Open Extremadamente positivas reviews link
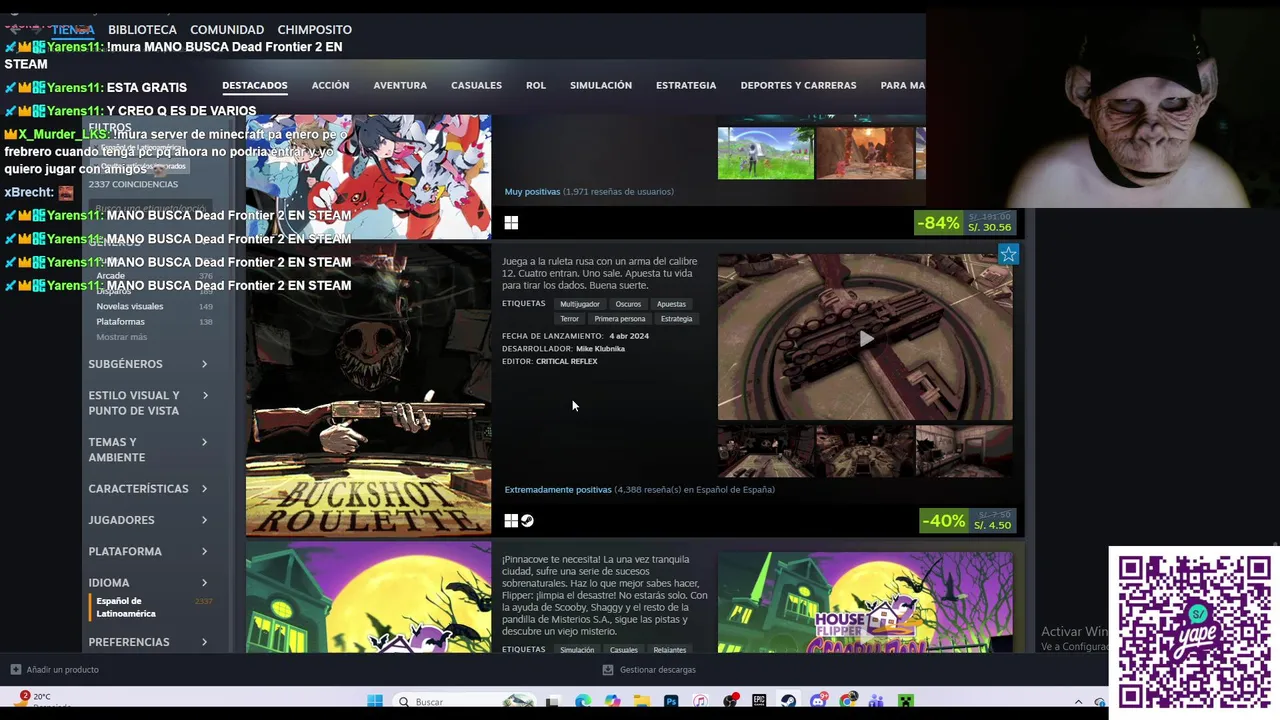1280x720 pixels. [558, 490]
